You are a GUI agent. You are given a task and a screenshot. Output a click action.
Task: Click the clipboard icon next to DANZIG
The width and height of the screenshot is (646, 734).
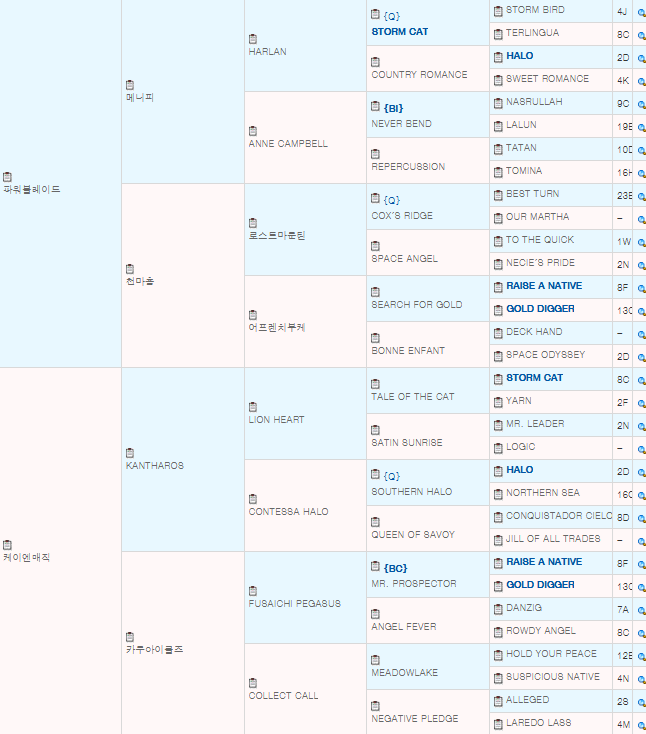click(x=498, y=608)
